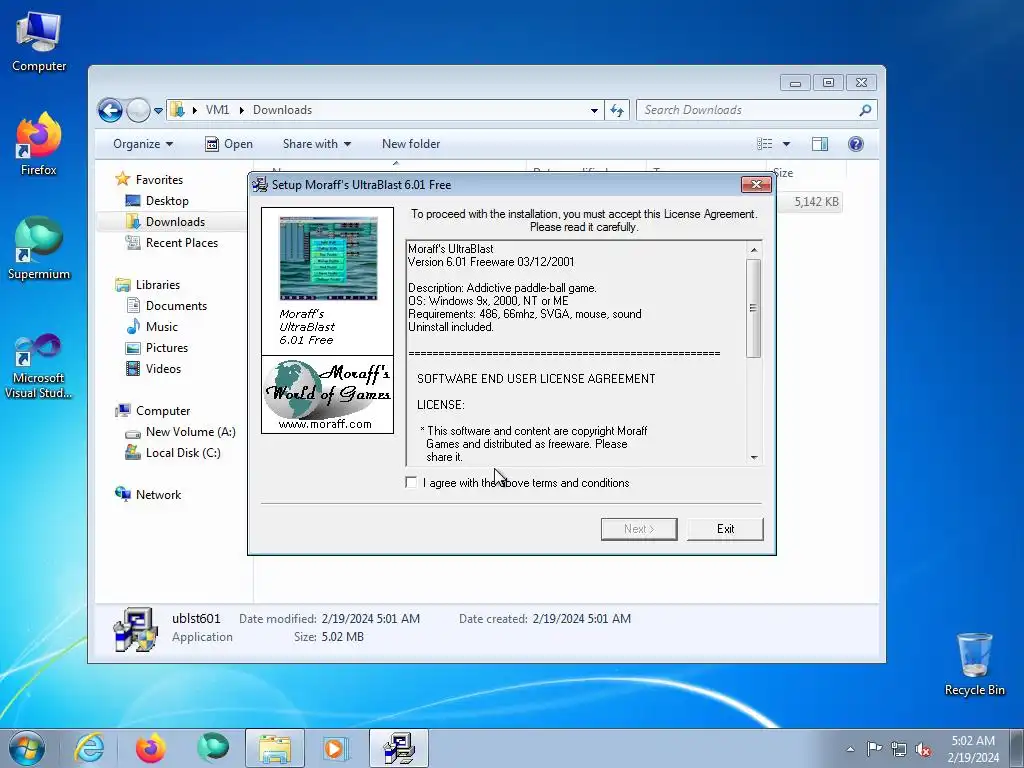Expand the view options dropdown arrow
This screenshot has width=1024, height=768.
click(786, 144)
